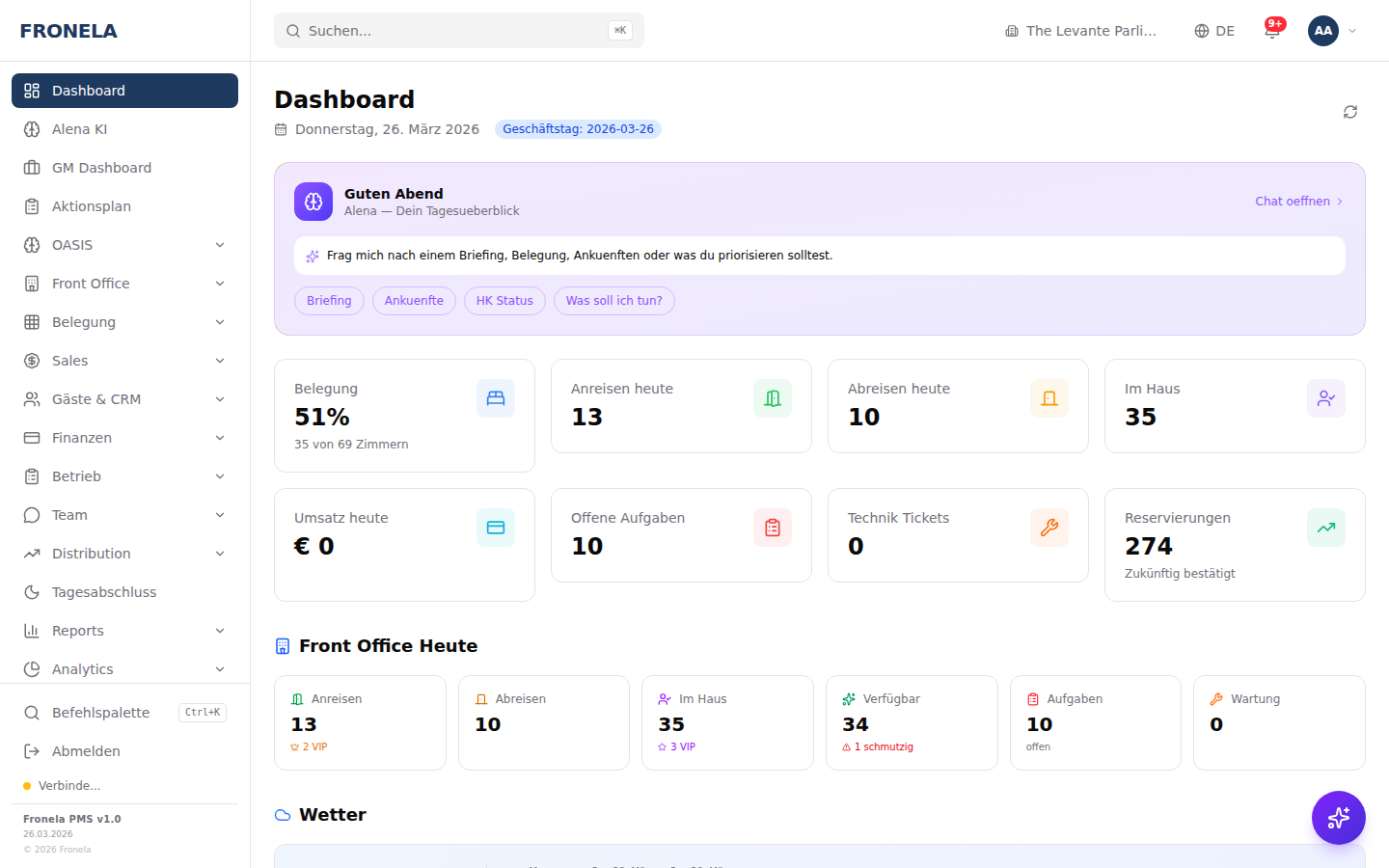This screenshot has height=868, width=1389.
Task: Select the Dashboard menu item
Action: tap(89, 90)
